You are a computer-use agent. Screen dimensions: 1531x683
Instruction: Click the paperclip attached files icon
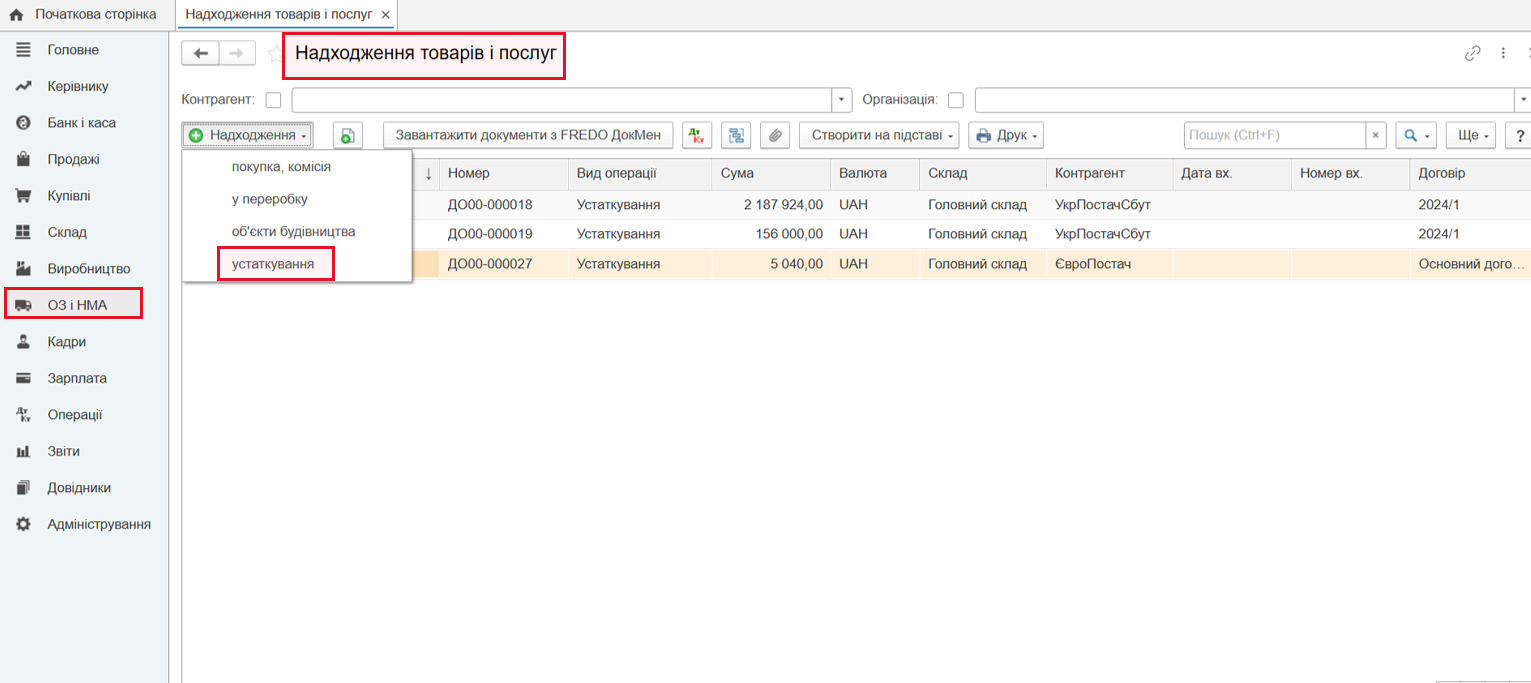774,135
